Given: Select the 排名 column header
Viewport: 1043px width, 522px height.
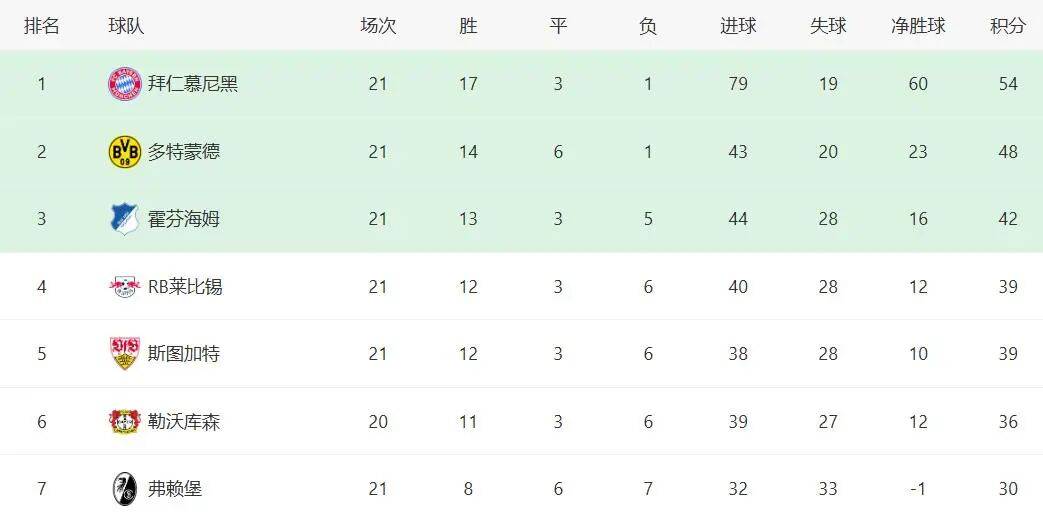Looking at the screenshot, I should pos(42,26).
